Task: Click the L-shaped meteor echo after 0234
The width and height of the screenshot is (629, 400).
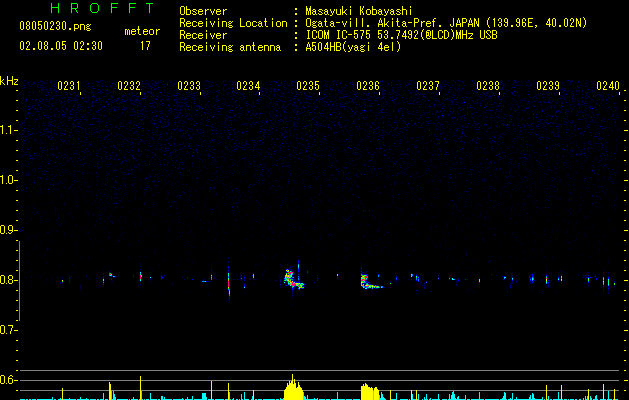Action: 294,279
